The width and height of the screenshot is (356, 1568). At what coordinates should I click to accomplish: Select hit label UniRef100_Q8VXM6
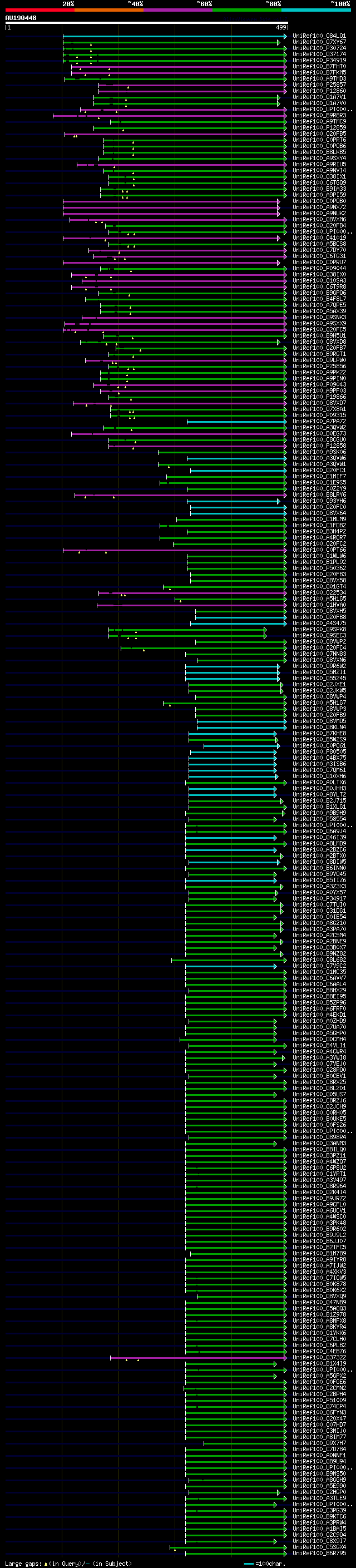tap(319, 219)
